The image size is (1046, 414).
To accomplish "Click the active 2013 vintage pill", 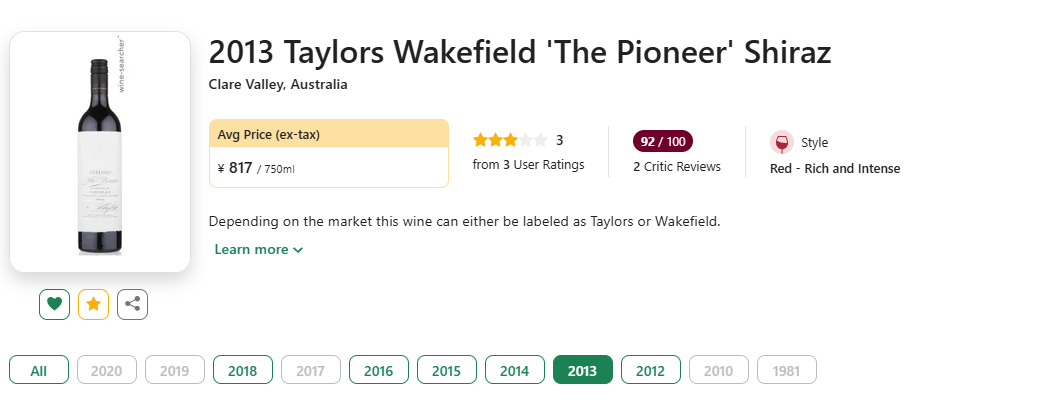I will (x=583, y=370).
